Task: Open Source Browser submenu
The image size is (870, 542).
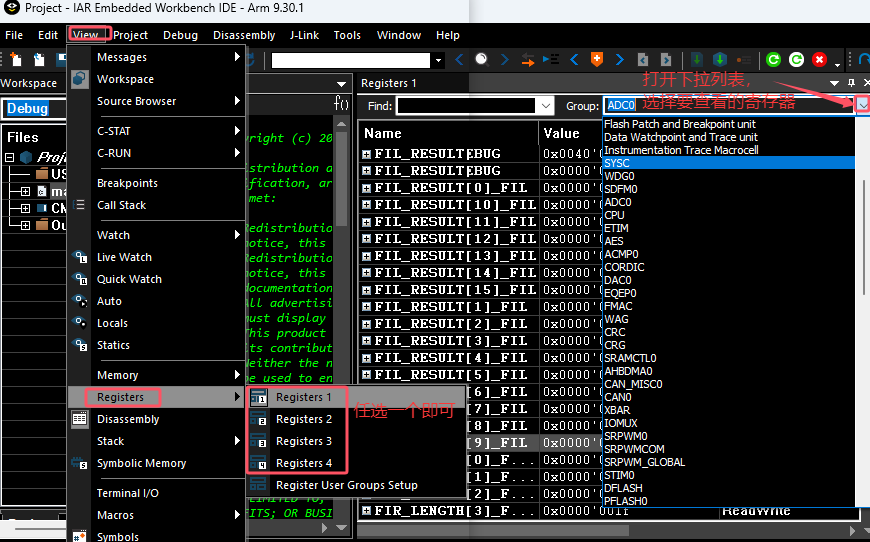Action: pos(156,101)
